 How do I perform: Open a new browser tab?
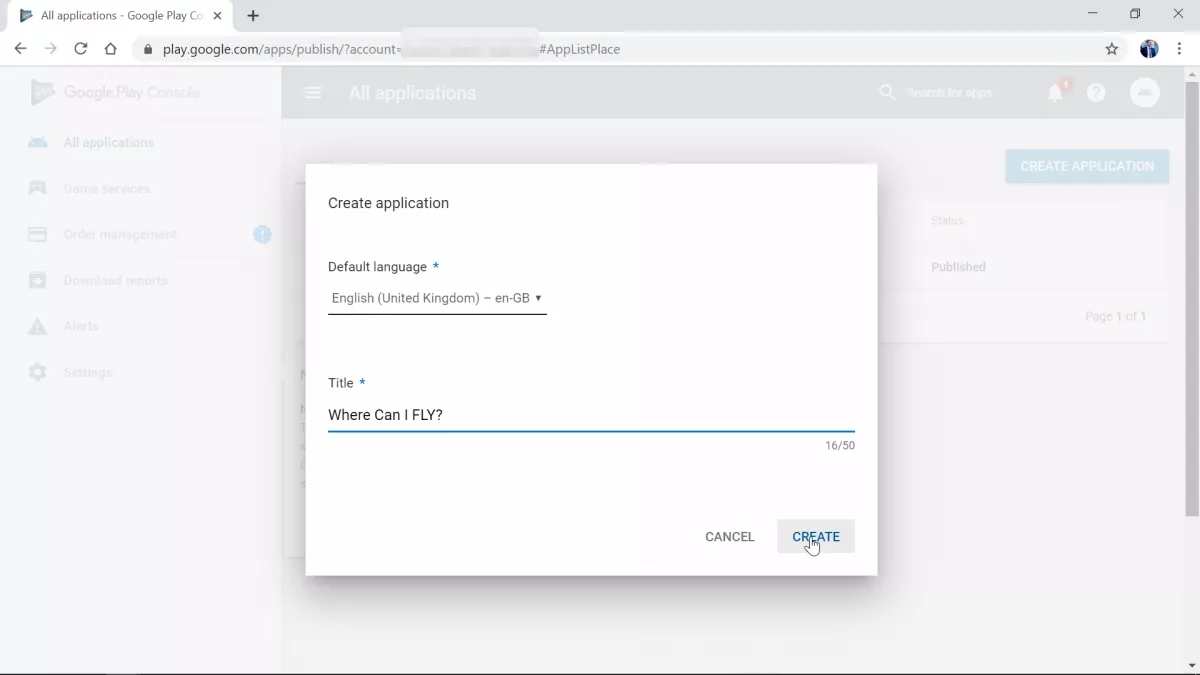tap(253, 16)
